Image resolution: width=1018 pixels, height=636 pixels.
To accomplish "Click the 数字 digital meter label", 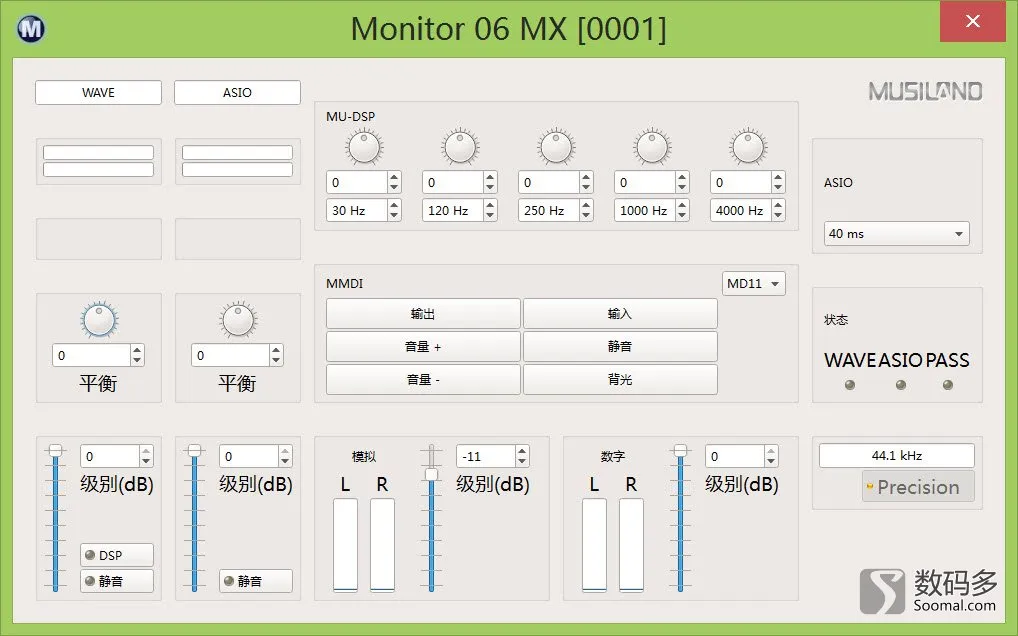I will [x=613, y=457].
